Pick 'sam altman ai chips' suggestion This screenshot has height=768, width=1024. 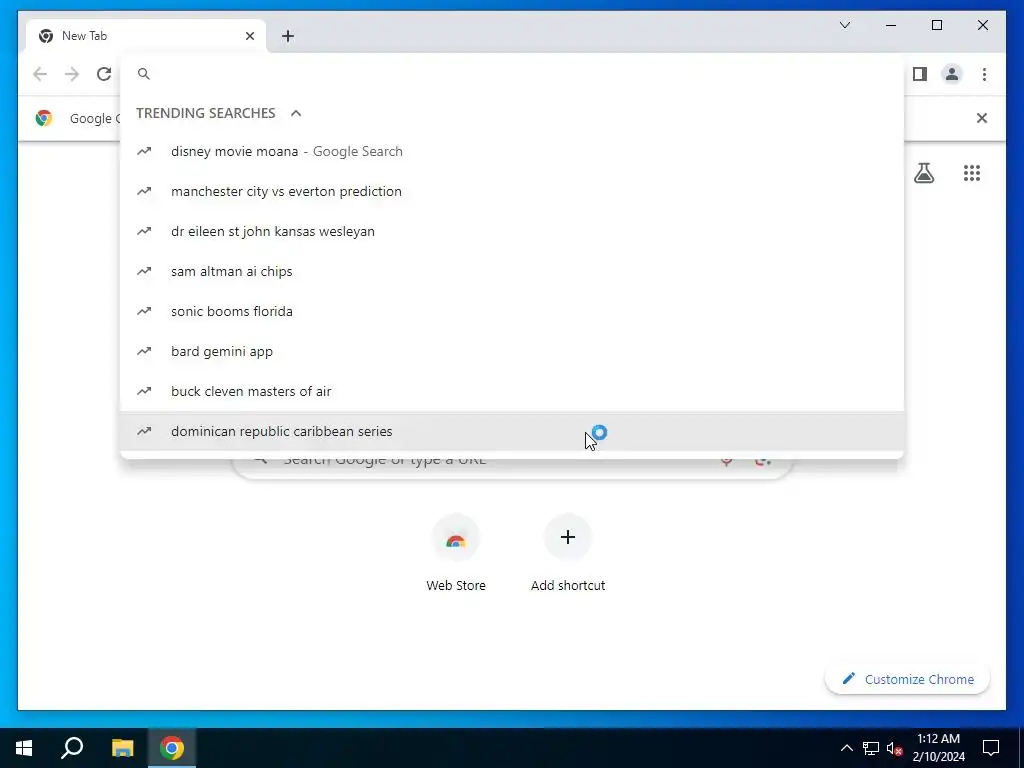[x=512, y=271]
